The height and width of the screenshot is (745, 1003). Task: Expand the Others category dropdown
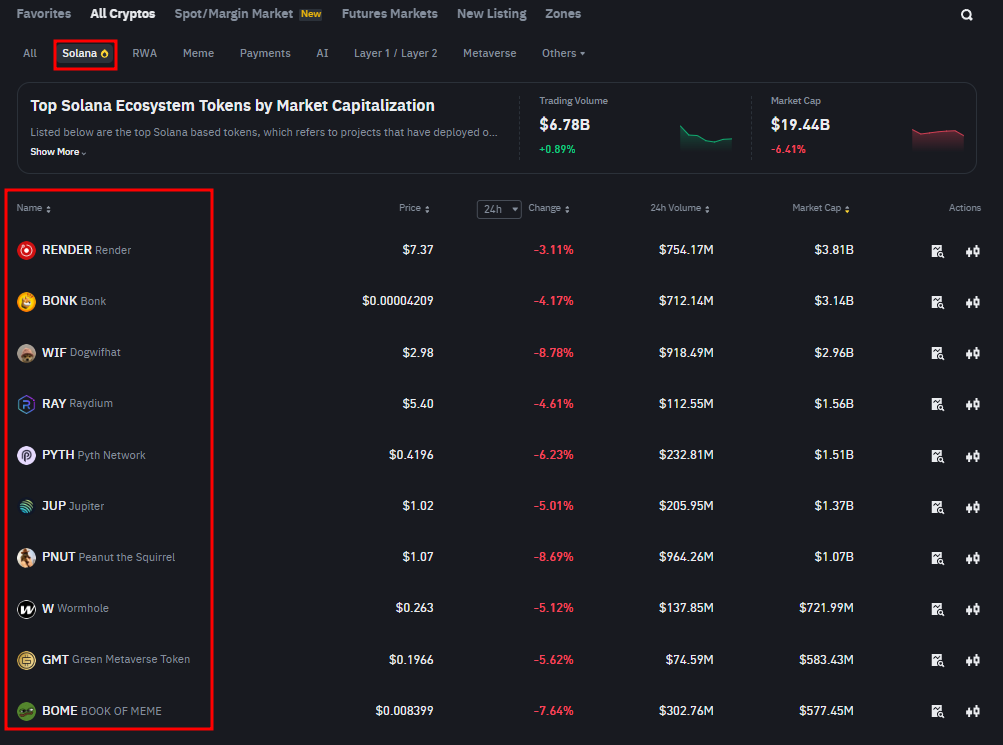563,53
